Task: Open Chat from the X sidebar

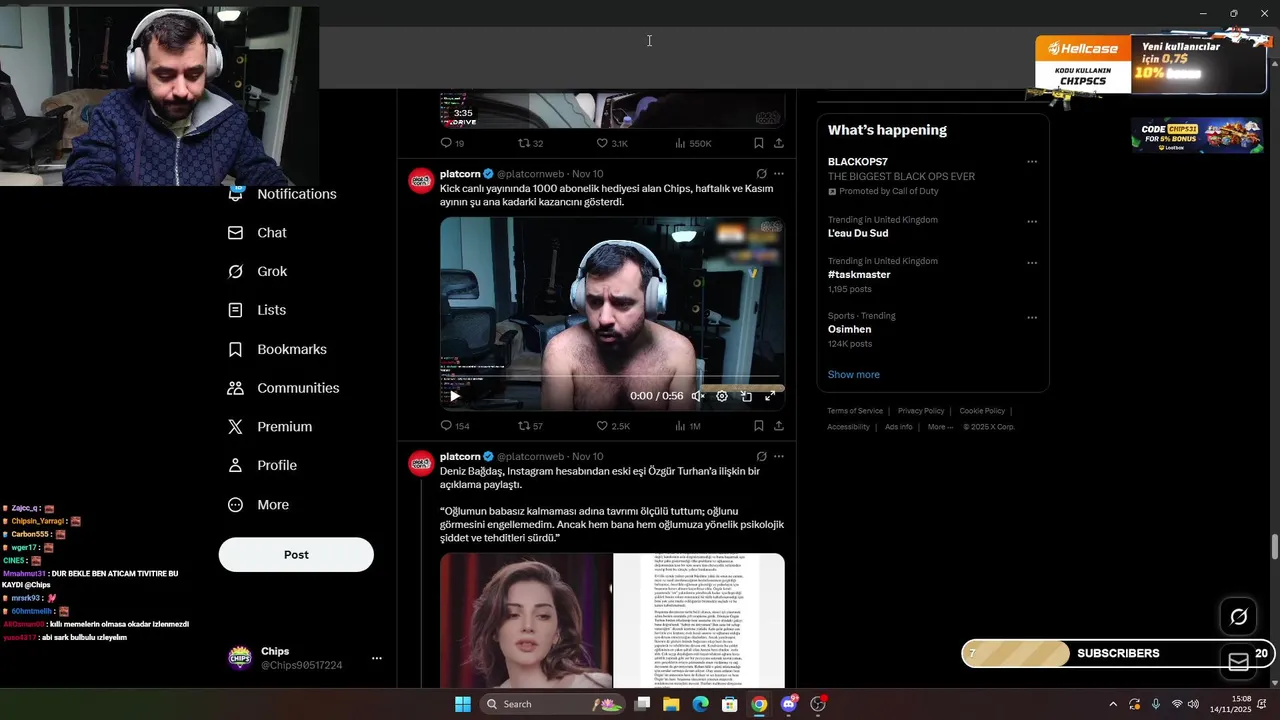Action: [x=258, y=233]
